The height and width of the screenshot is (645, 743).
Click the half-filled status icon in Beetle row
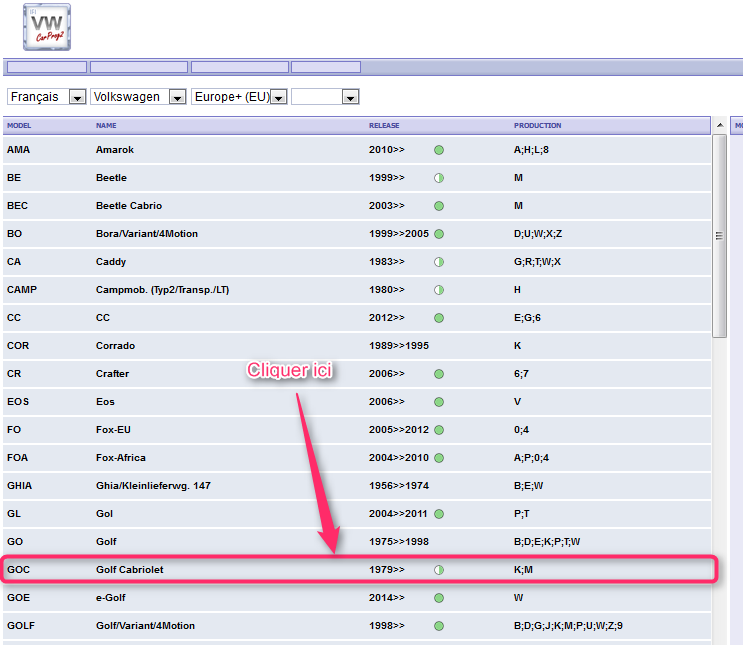439,178
